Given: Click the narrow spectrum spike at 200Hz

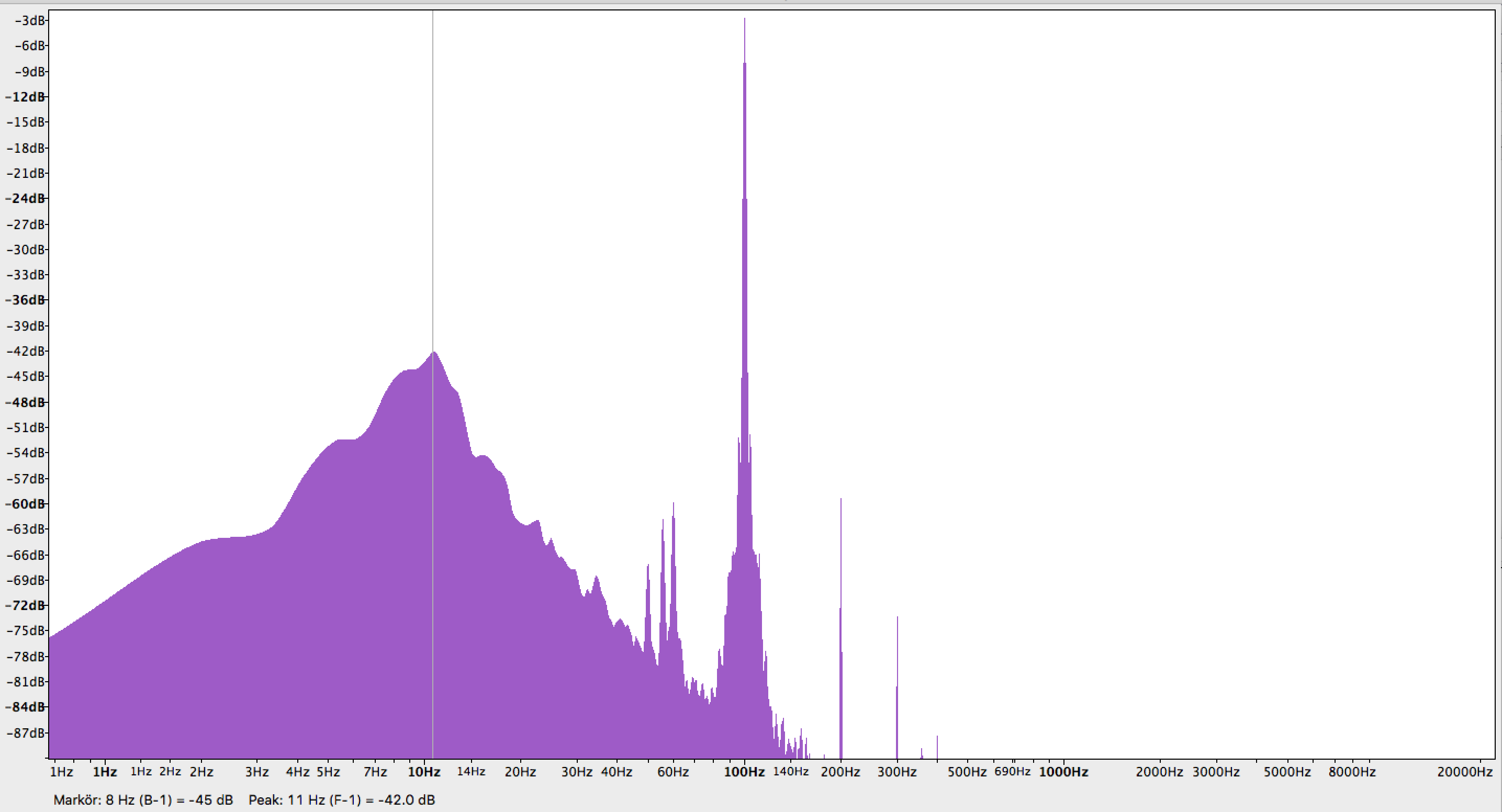Looking at the screenshot, I should click(x=841, y=628).
